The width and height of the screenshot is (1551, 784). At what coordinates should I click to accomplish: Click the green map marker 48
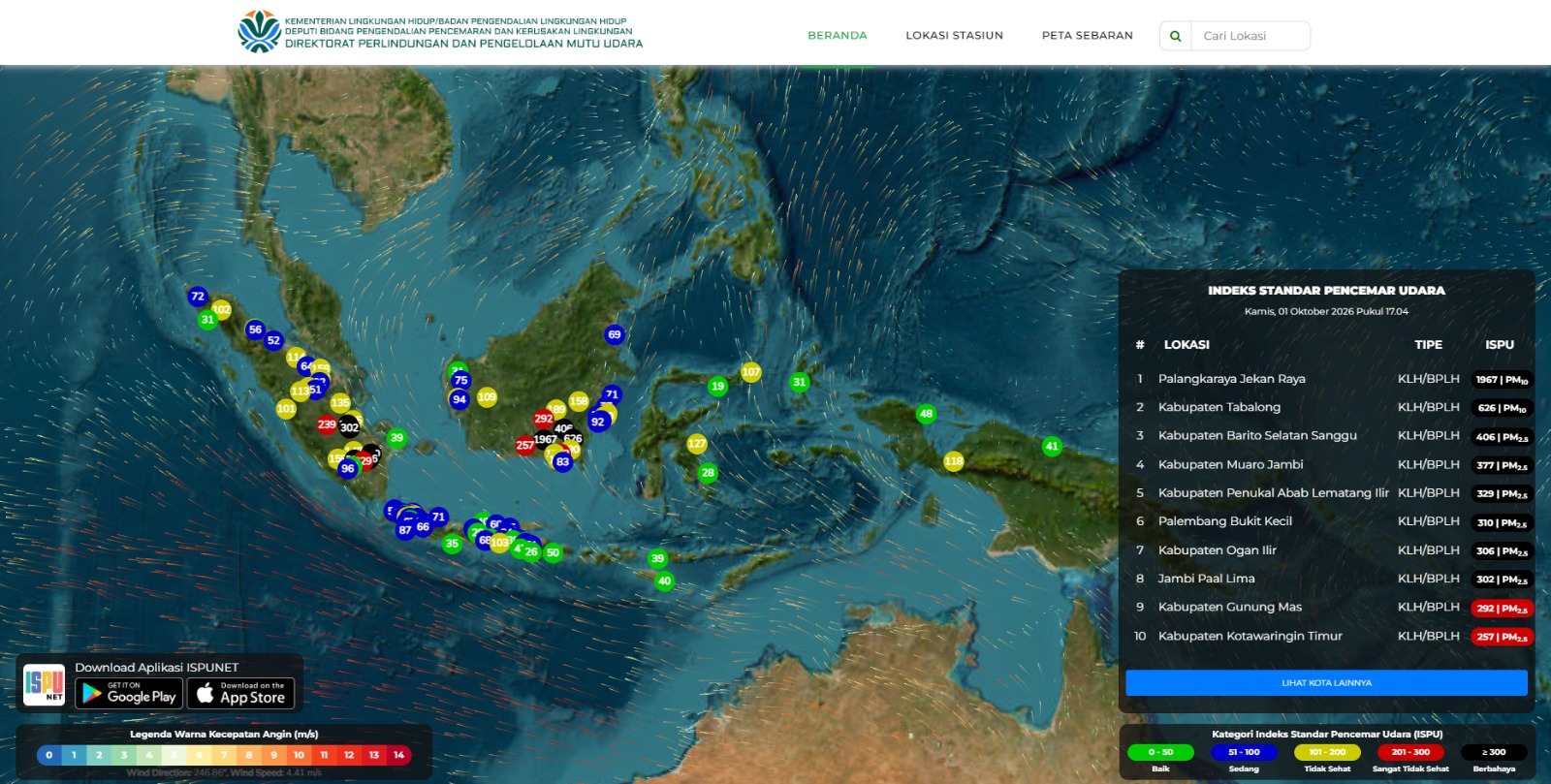coord(926,414)
